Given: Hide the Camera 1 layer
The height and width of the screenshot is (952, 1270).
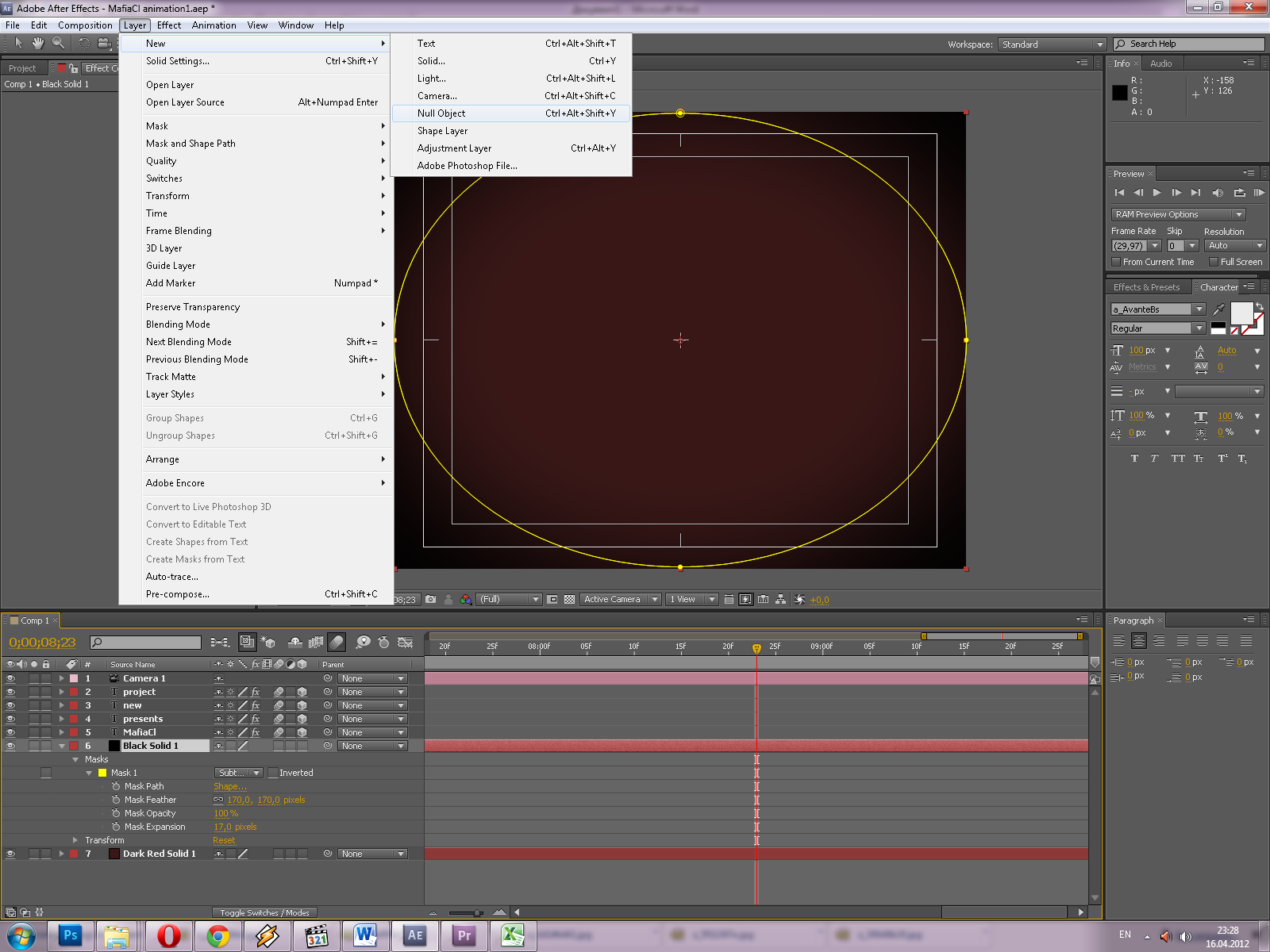Looking at the screenshot, I should (10, 678).
